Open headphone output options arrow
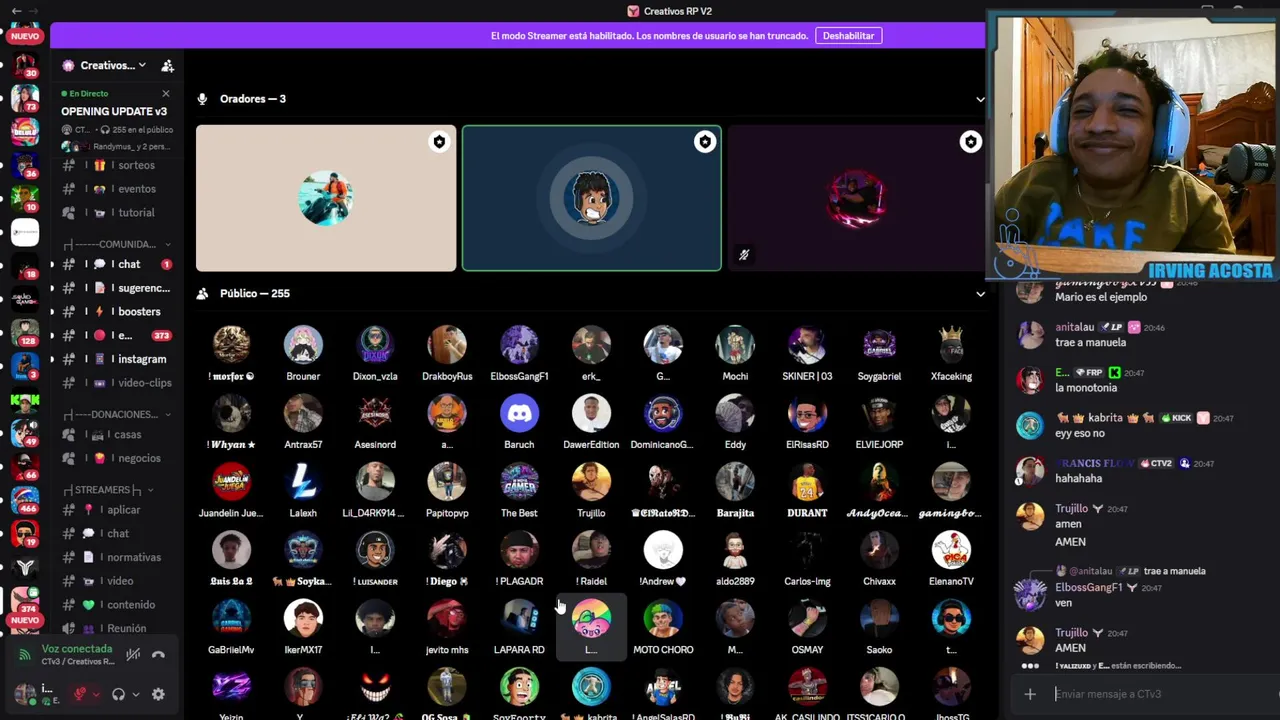 pos(135,694)
